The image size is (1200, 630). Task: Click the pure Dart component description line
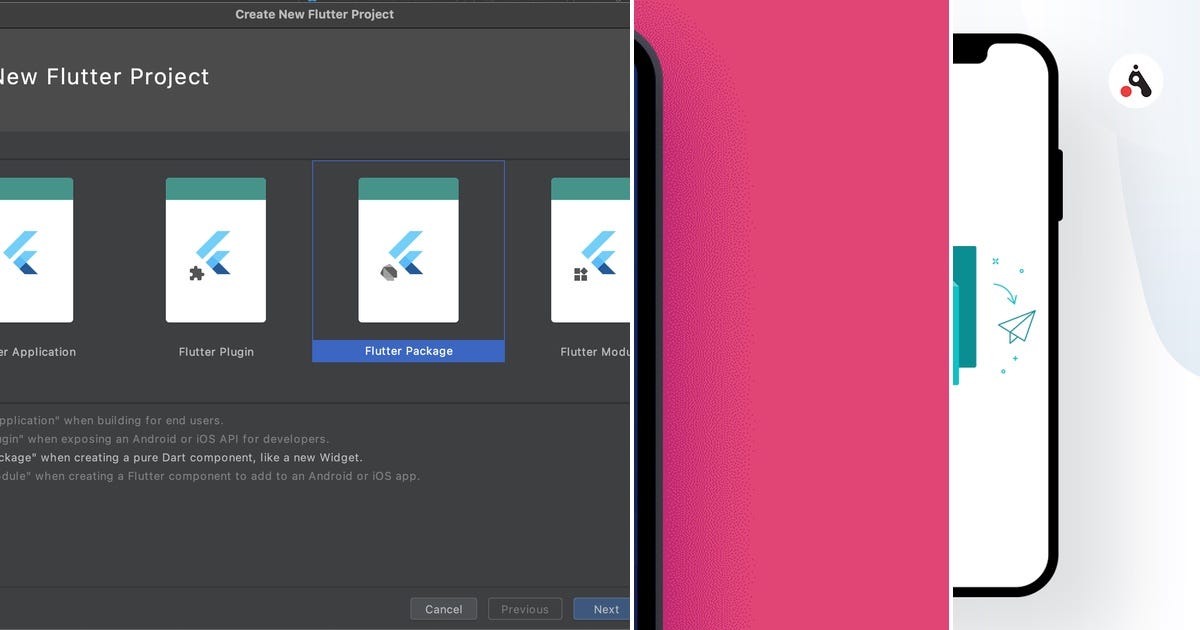(x=180, y=457)
